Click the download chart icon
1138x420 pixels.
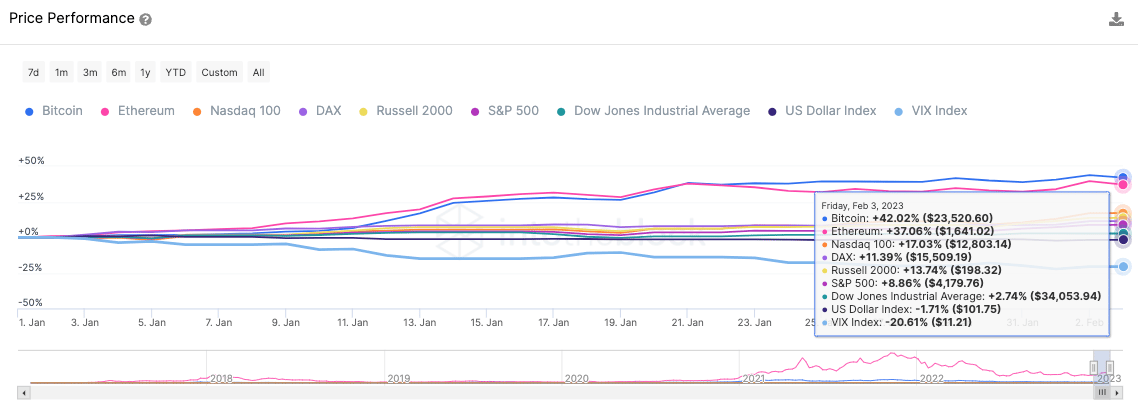(x=1117, y=19)
